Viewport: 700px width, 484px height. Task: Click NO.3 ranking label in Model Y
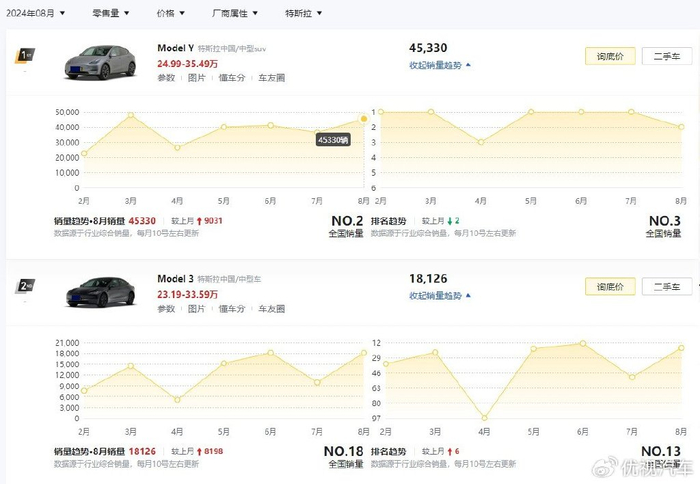point(664,226)
